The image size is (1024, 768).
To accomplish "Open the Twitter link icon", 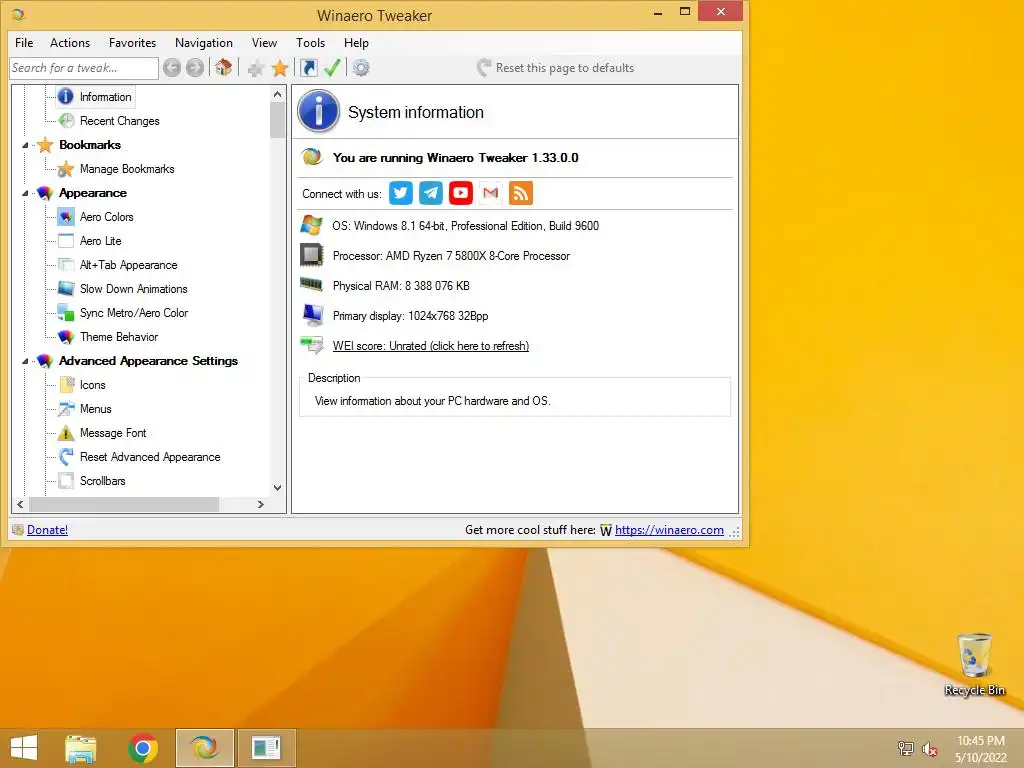I will coord(401,193).
